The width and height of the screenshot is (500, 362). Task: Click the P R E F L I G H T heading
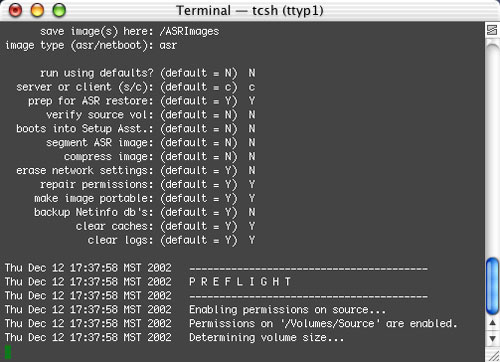(240, 282)
